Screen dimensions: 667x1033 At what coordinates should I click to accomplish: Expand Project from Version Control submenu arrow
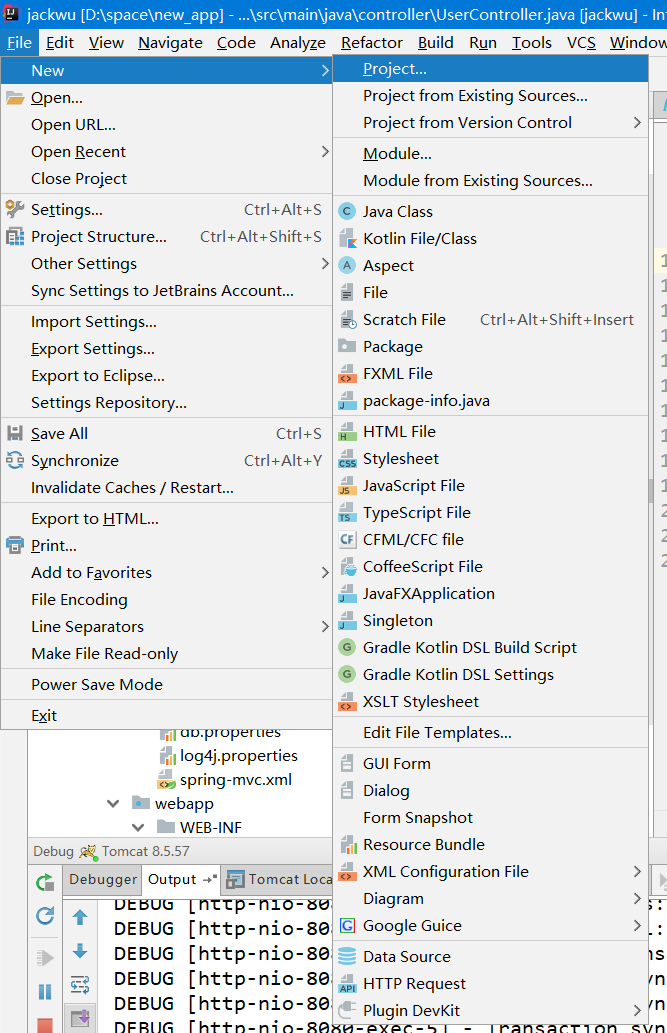(x=637, y=123)
